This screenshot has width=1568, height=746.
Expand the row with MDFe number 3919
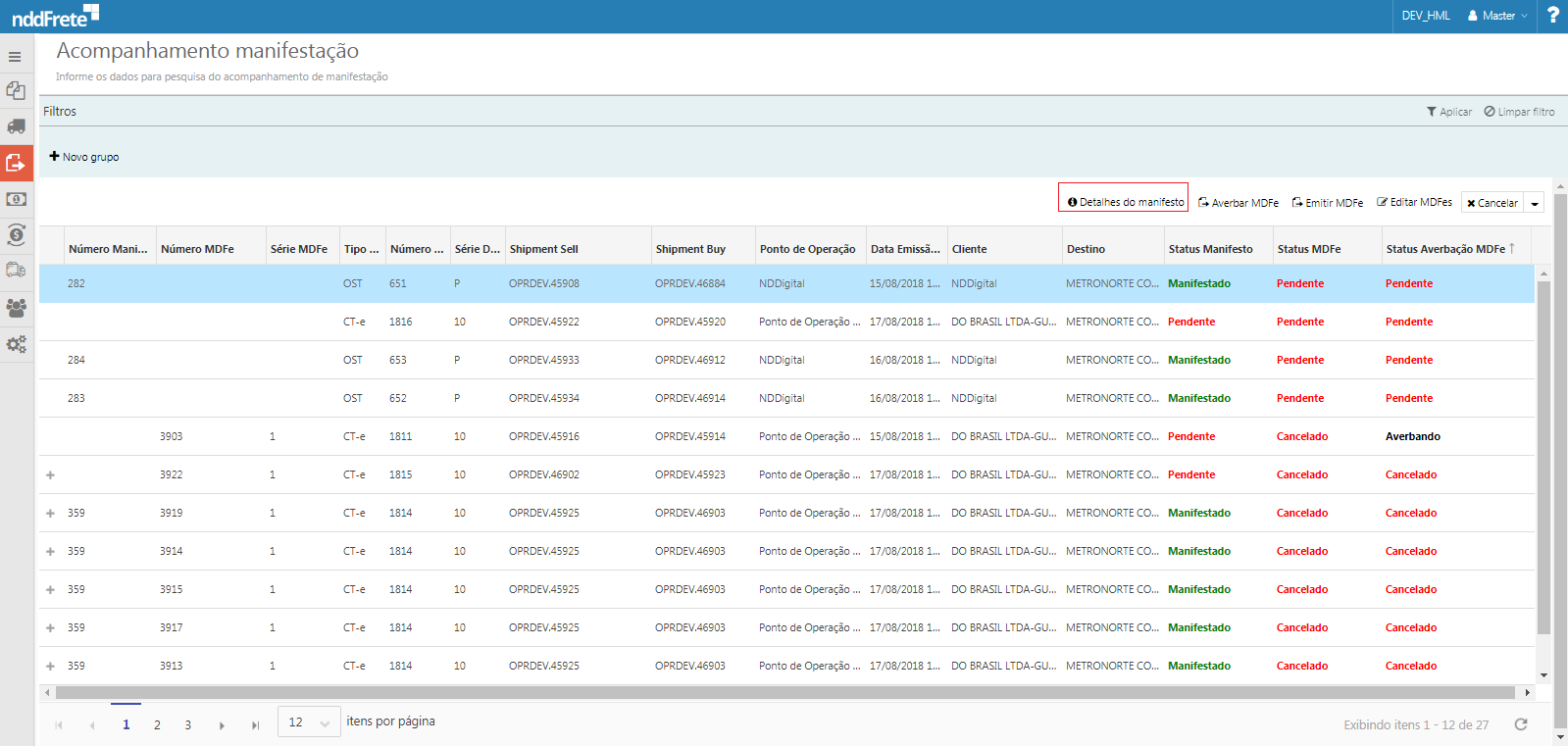[x=50, y=514]
